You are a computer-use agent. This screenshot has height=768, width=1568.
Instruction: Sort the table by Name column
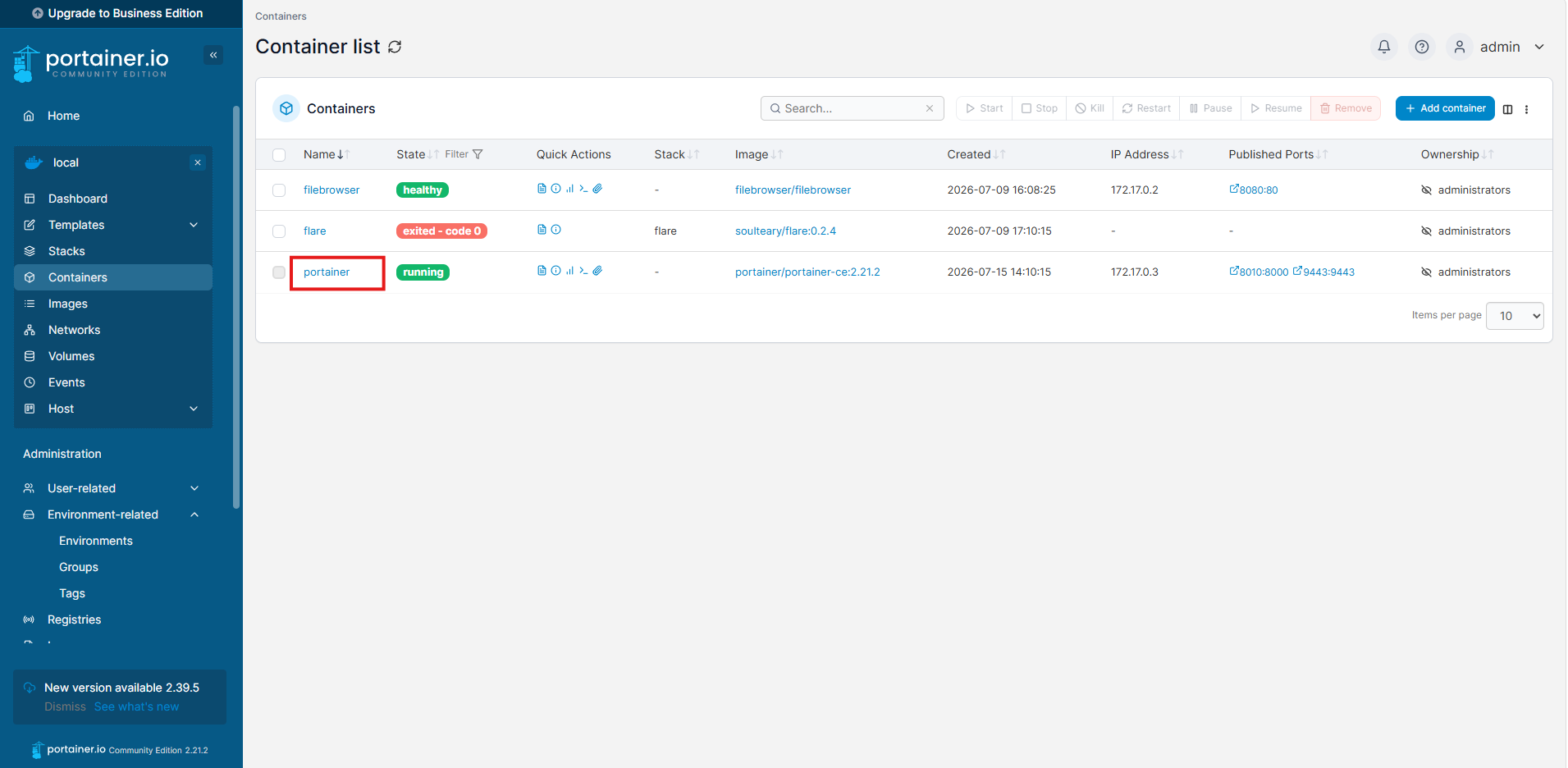click(x=327, y=154)
